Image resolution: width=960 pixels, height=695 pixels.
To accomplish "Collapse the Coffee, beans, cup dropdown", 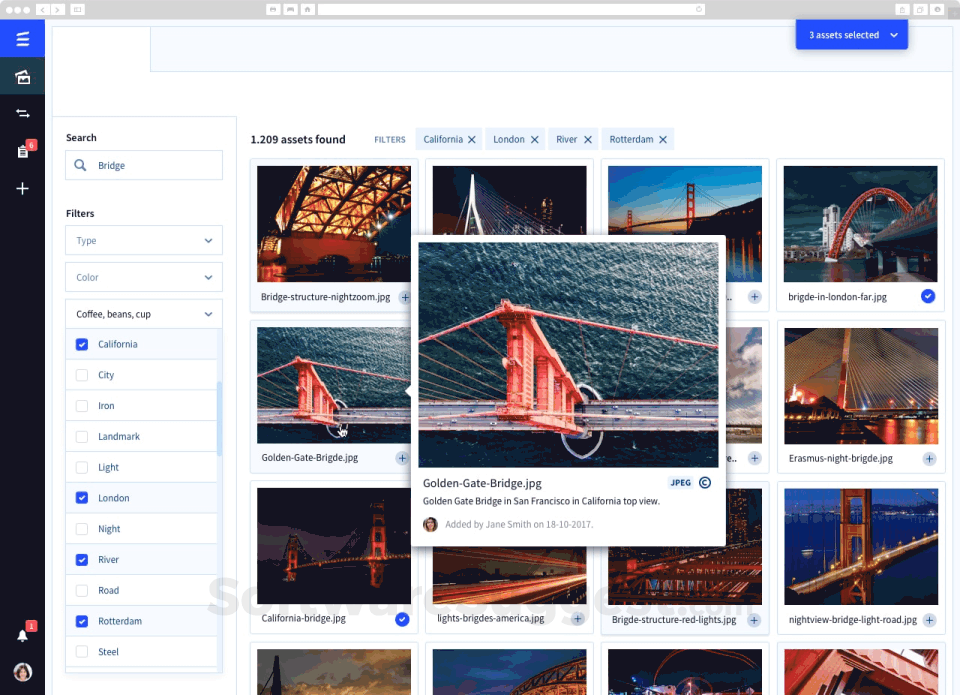I will (x=144, y=314).
